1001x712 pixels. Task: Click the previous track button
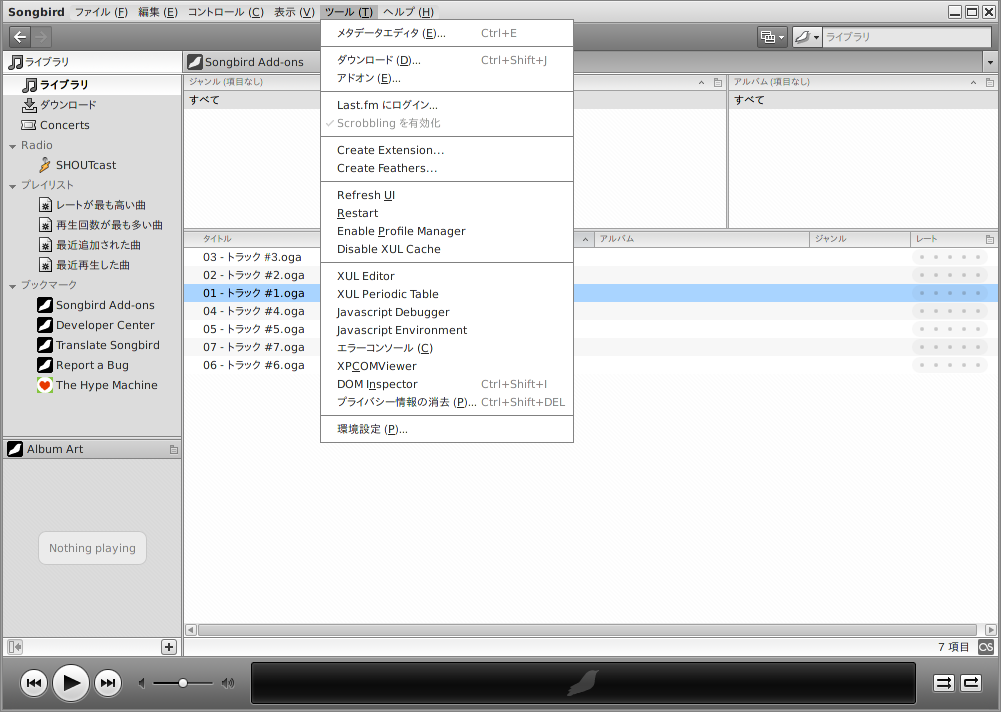click(x=34, y=683)
